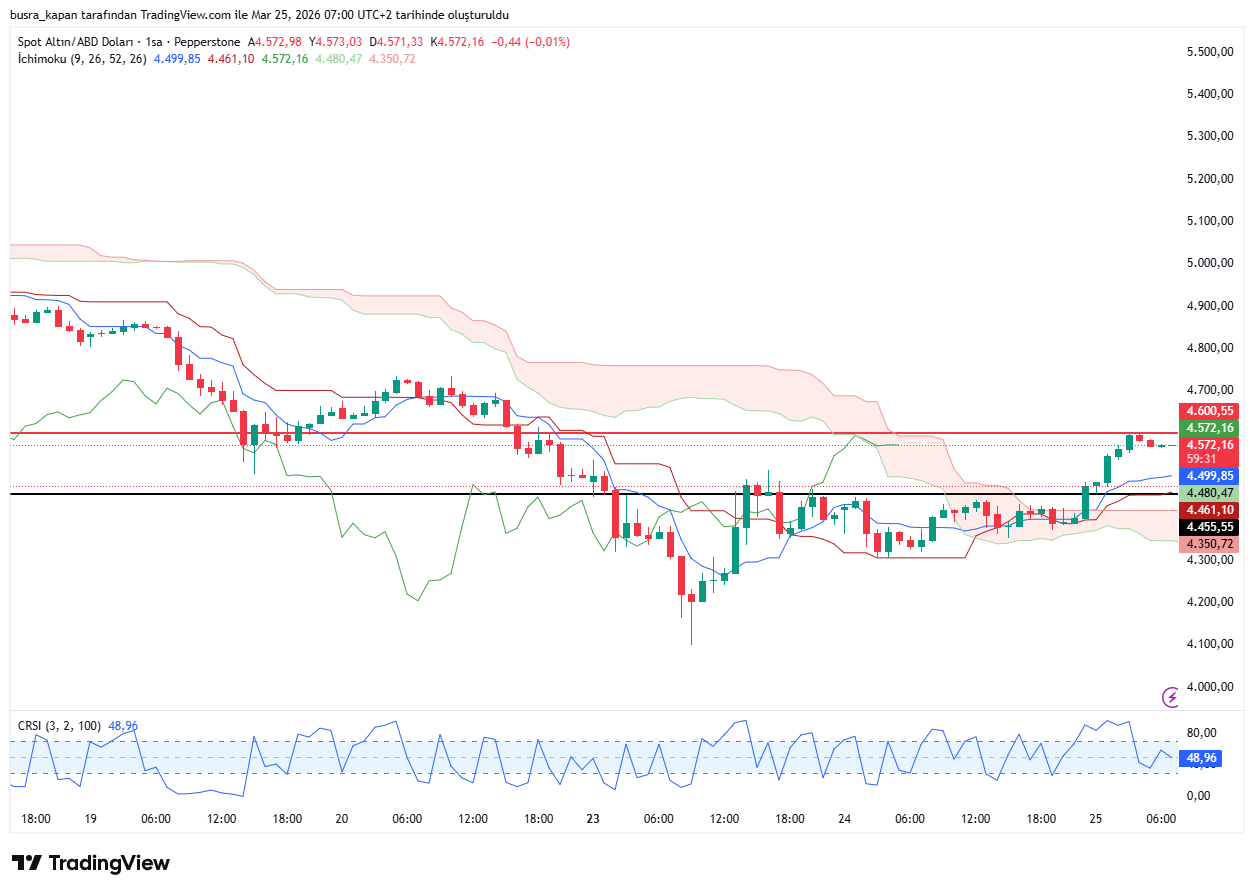Click the pink 4.350,72 price axis label
Image resolution: width=1254 pixels, height=893 pixels.
pos(1209,543)
